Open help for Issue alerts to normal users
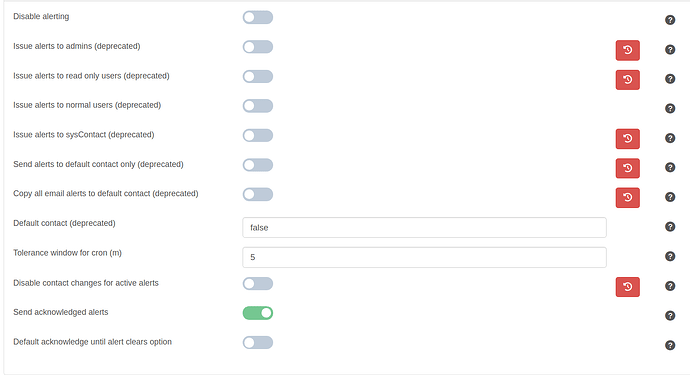 [670, 108]
